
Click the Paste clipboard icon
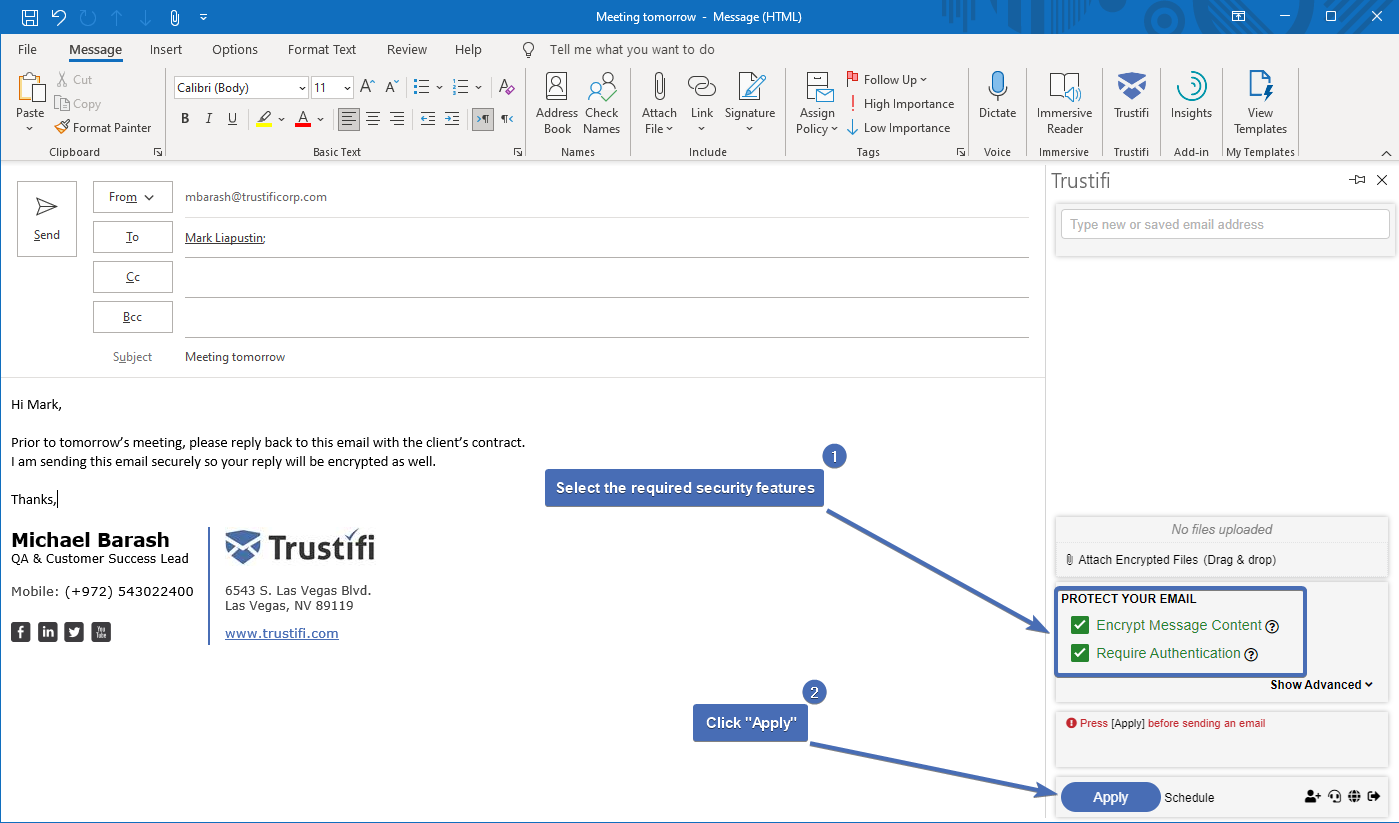click(x=31, y=88)
